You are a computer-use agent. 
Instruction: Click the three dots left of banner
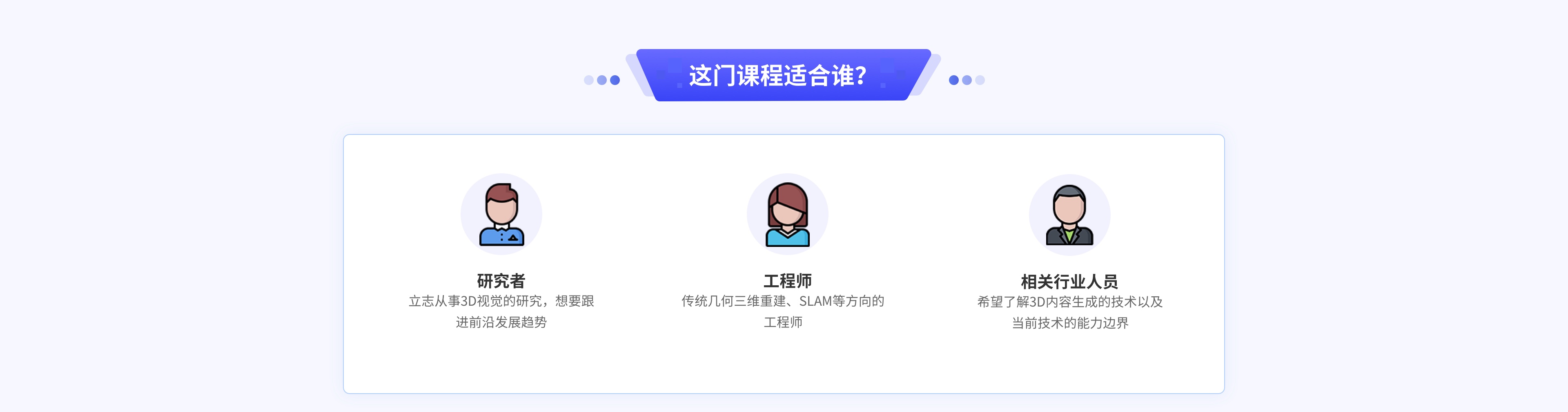[601, 80]
